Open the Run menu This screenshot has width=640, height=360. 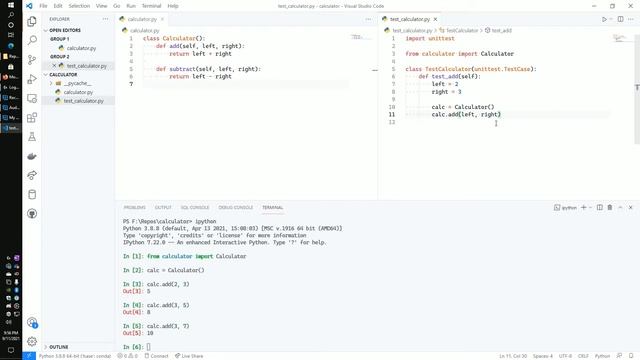click(131, 6)
